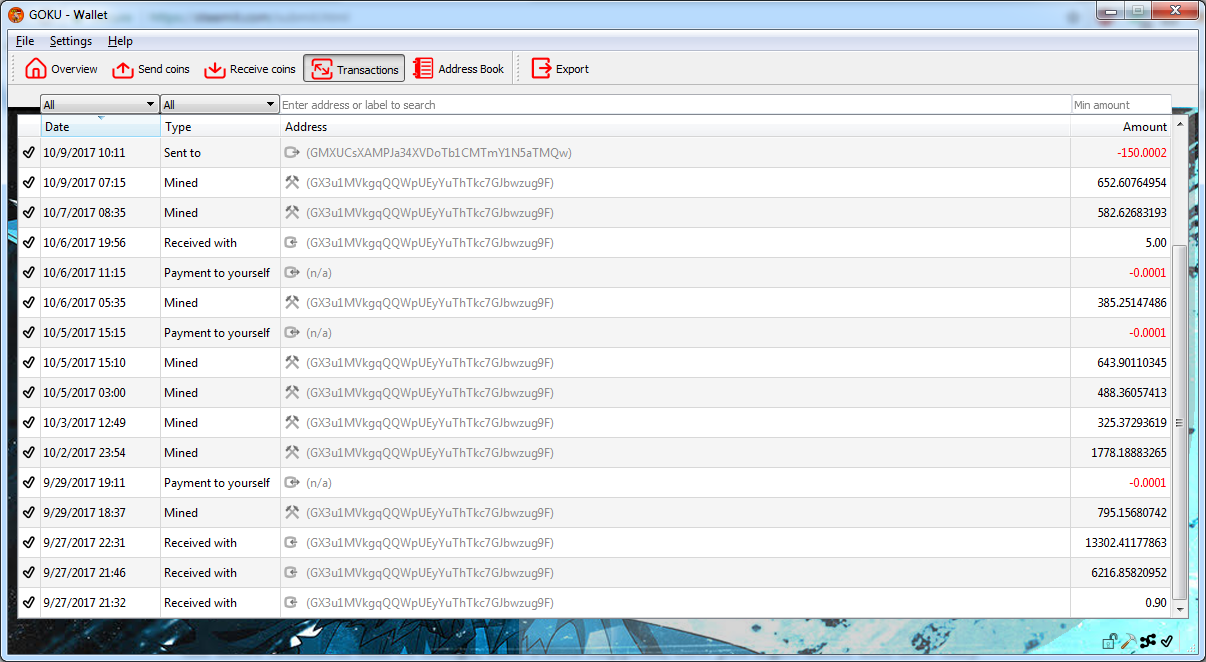Select the amount 13302.41177863

pos(1126,543)
